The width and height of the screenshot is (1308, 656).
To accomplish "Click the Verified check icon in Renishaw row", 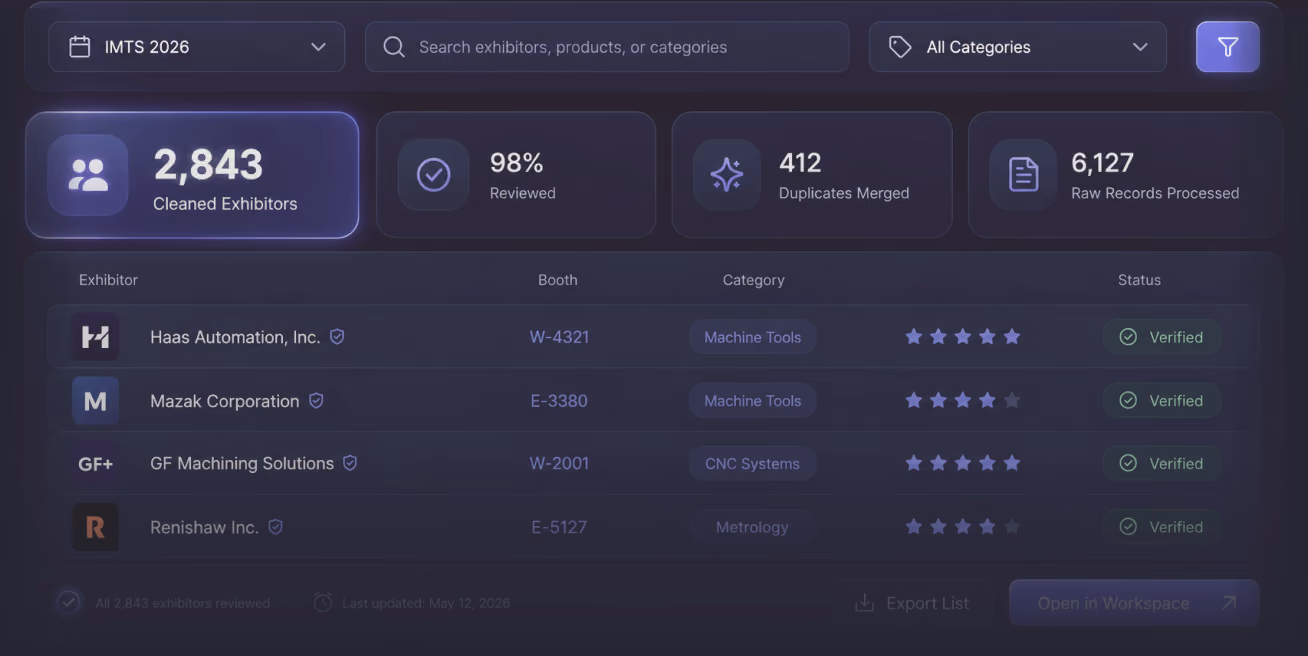I will click(x=1128, y=526).
